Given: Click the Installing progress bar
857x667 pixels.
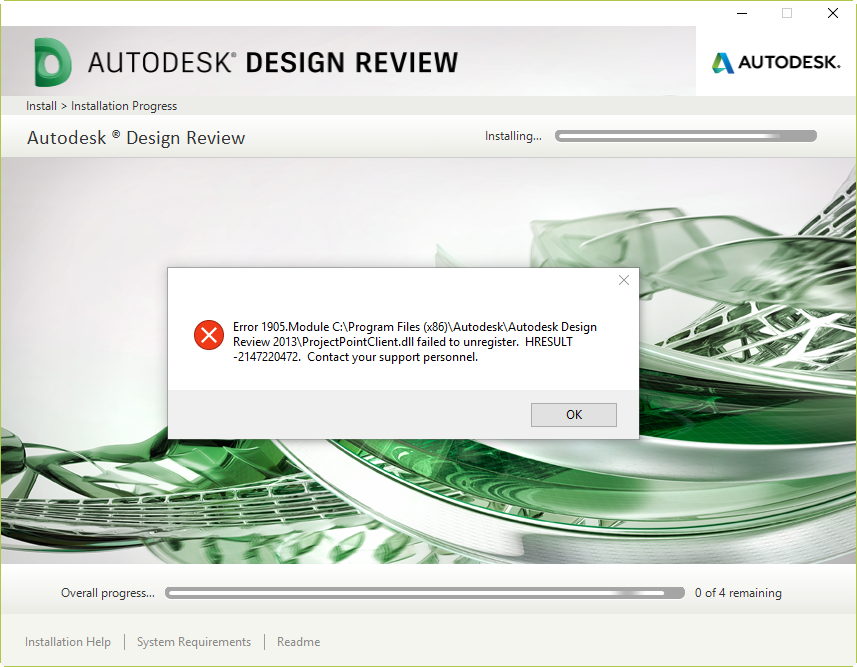Looking at the screenshot, I should (x=685, y=136).
